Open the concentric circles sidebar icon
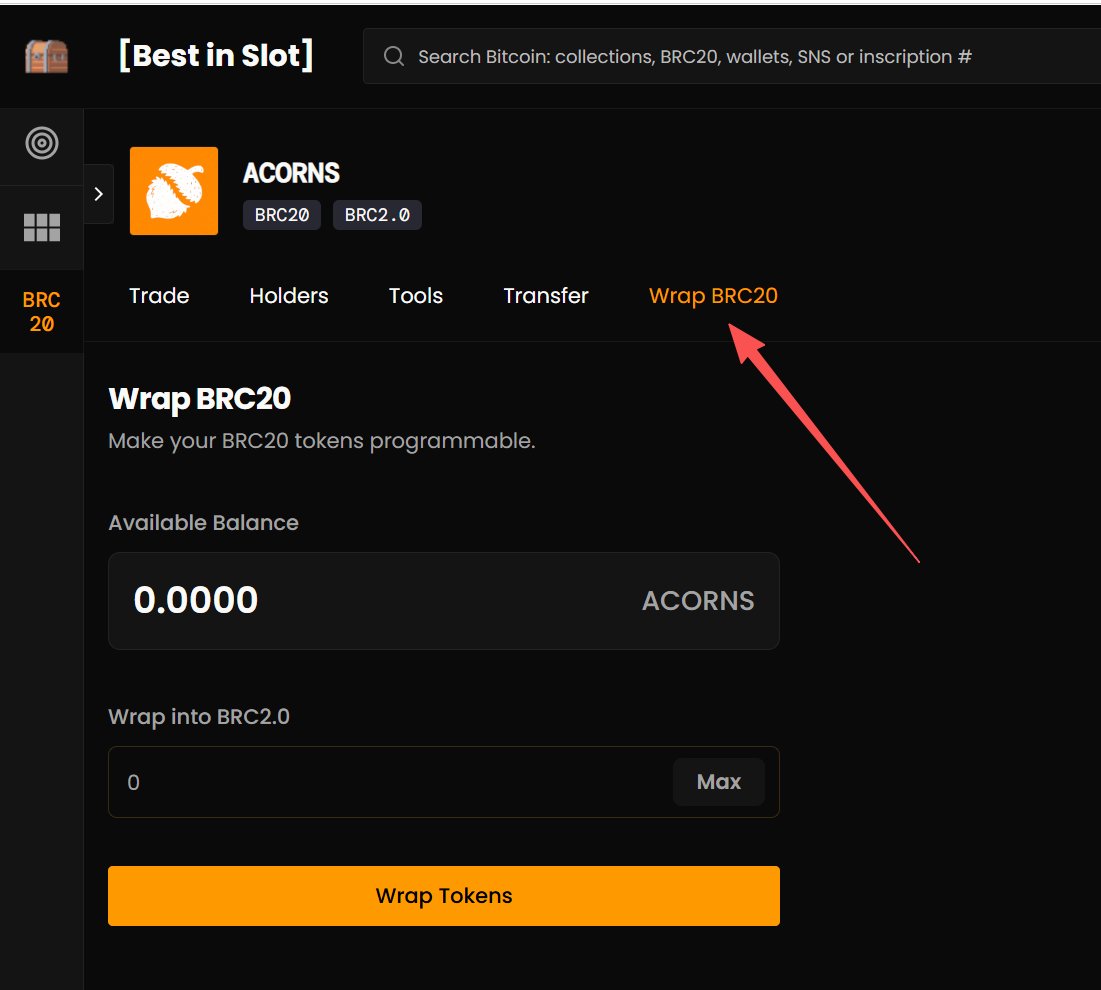The image size is (1101, 990). pos(42,143)
